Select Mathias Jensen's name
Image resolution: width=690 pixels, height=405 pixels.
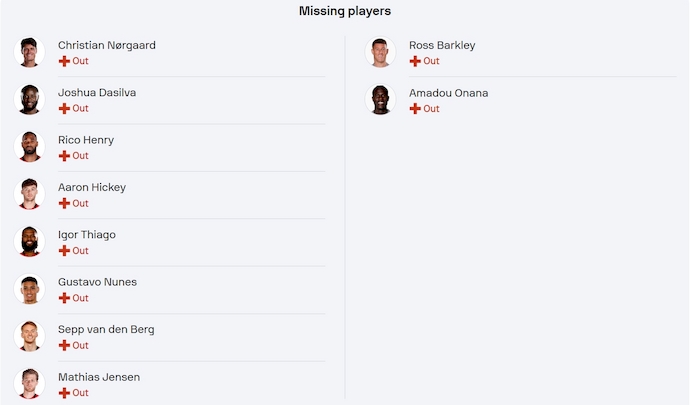tap(99, 377)
